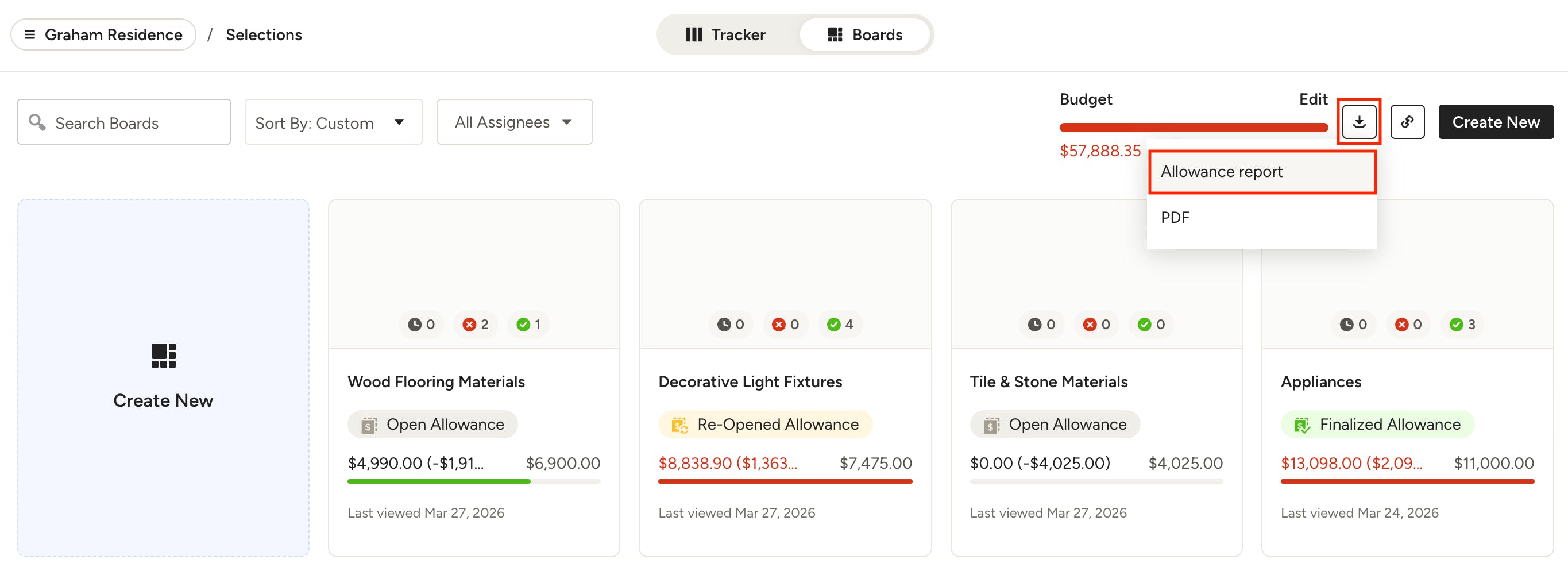Switch to the Boards view

click(865, 34)
